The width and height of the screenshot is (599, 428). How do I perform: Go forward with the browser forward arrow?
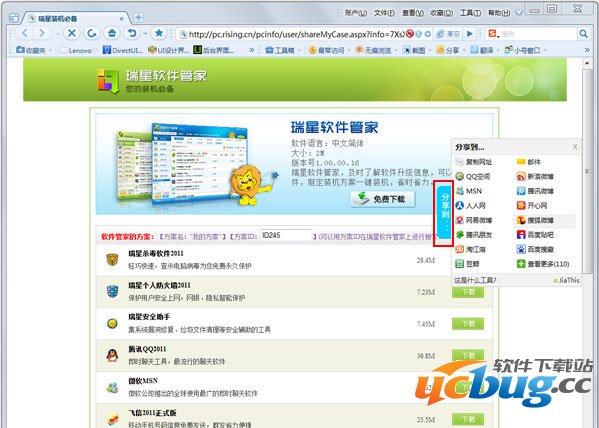(42, 34)
